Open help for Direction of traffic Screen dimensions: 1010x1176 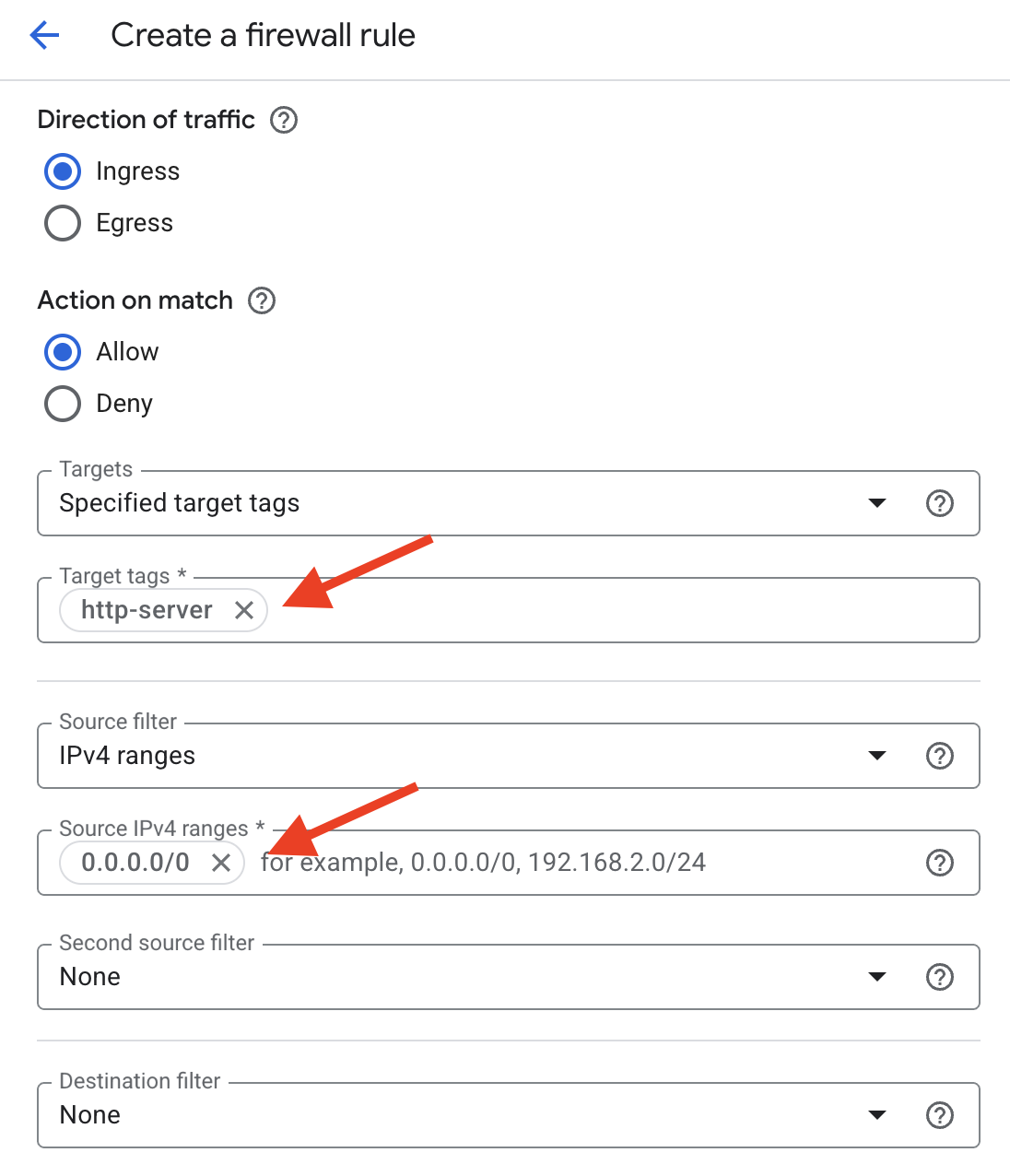pyautogui.click(x=284, y=120)
